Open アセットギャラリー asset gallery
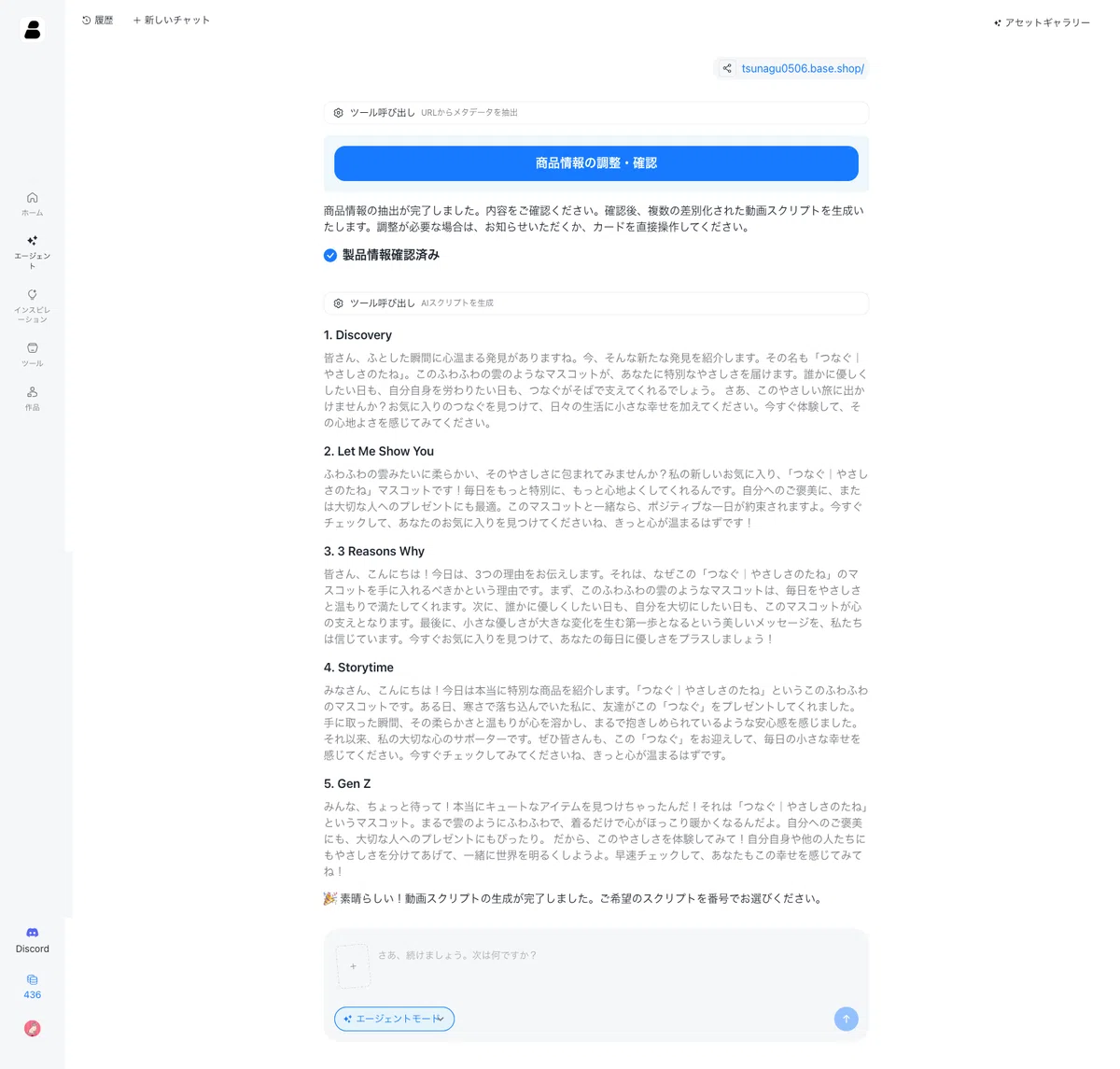Screen dimensions: 1120x1069 tap(1042, 22)
